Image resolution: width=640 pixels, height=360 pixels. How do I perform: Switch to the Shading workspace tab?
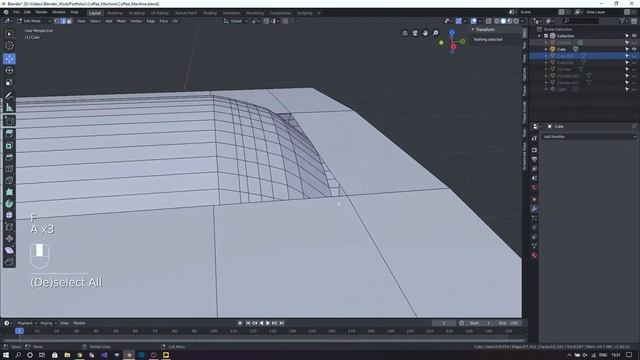(210, 13)
